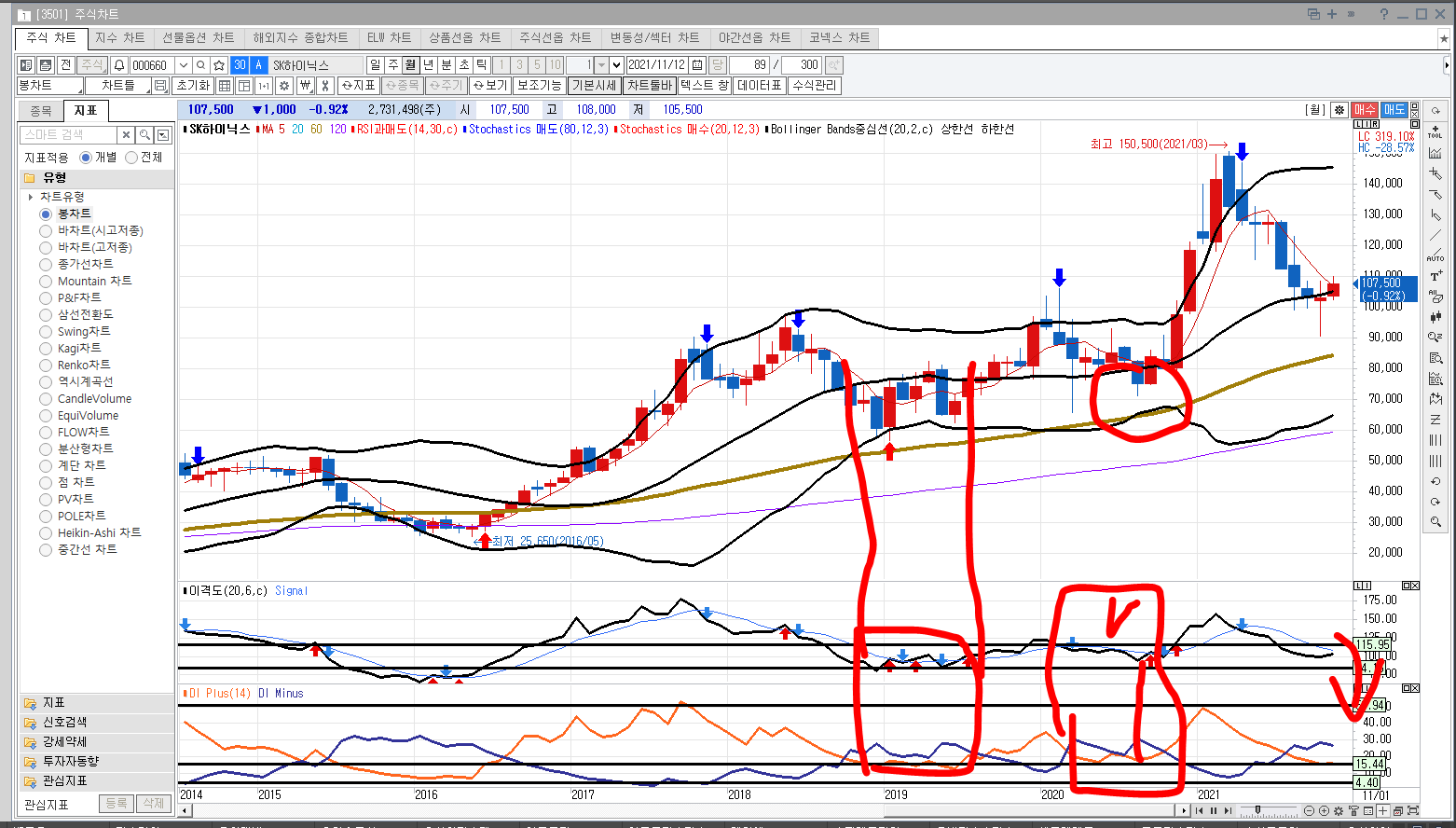Image resolution: width=1456 pixels, height=828 pixels.
Task: Click the chart area settings gear near 매수
Action: point(1339,110)
